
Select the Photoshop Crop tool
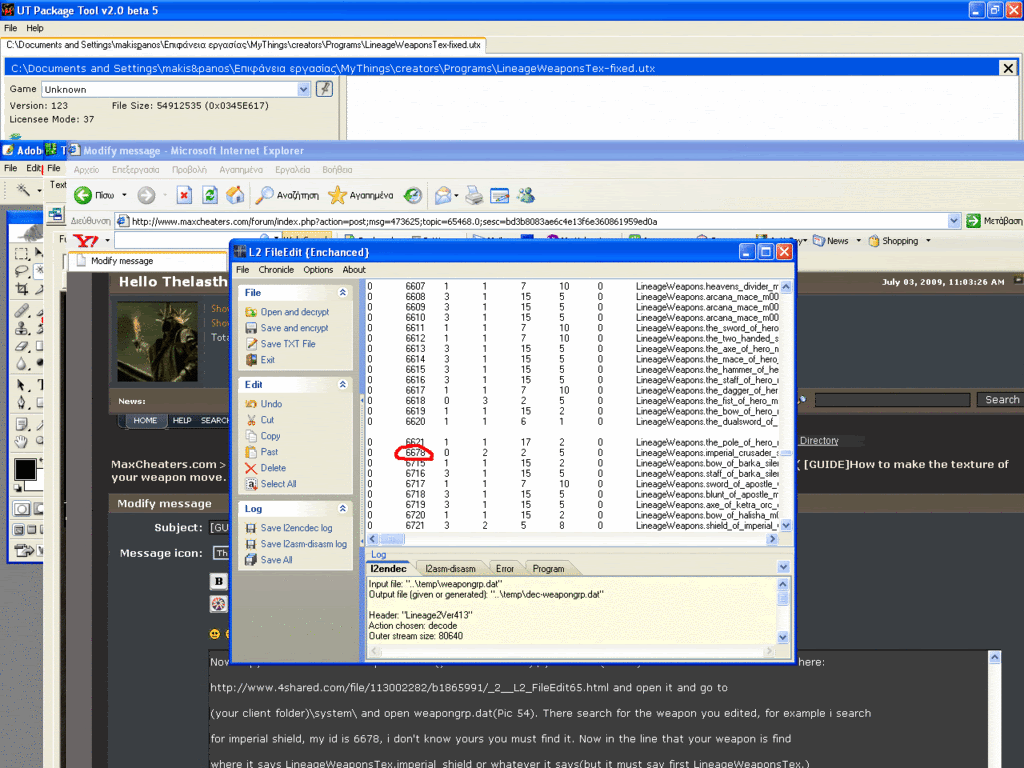[x=22, y=289]
